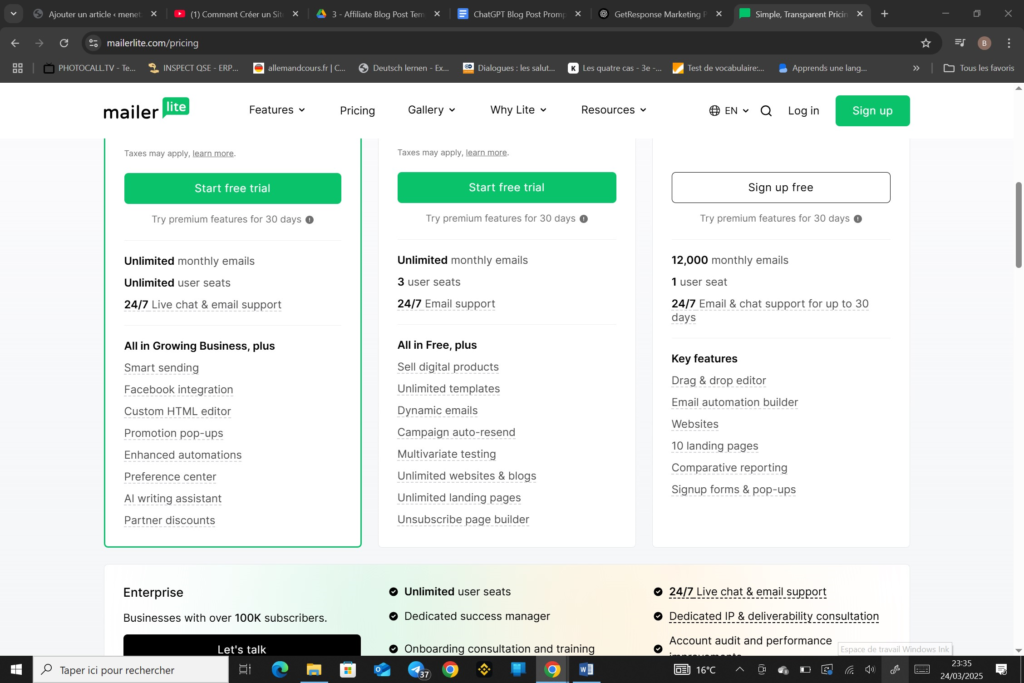
Task: Click the page vertical scrollbar thumb
Action: [x=1018, y=225]
